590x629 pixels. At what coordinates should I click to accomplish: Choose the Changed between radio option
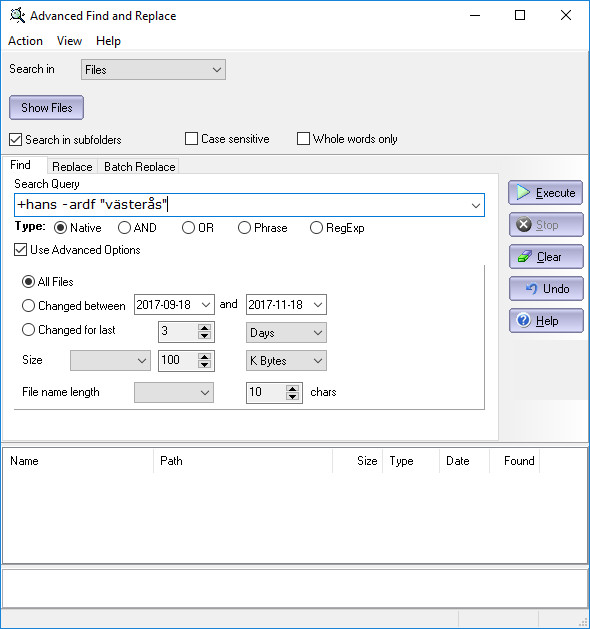(x=28, y=306)
